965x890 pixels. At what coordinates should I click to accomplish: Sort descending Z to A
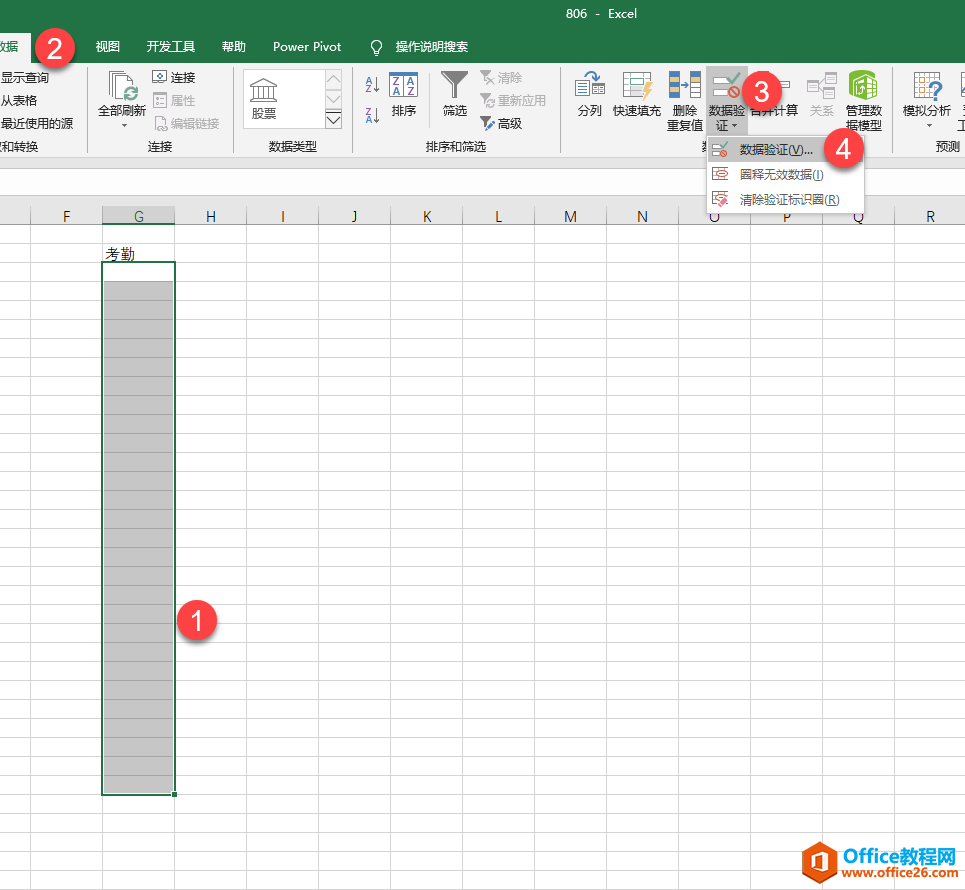click(x=372, y=114)
